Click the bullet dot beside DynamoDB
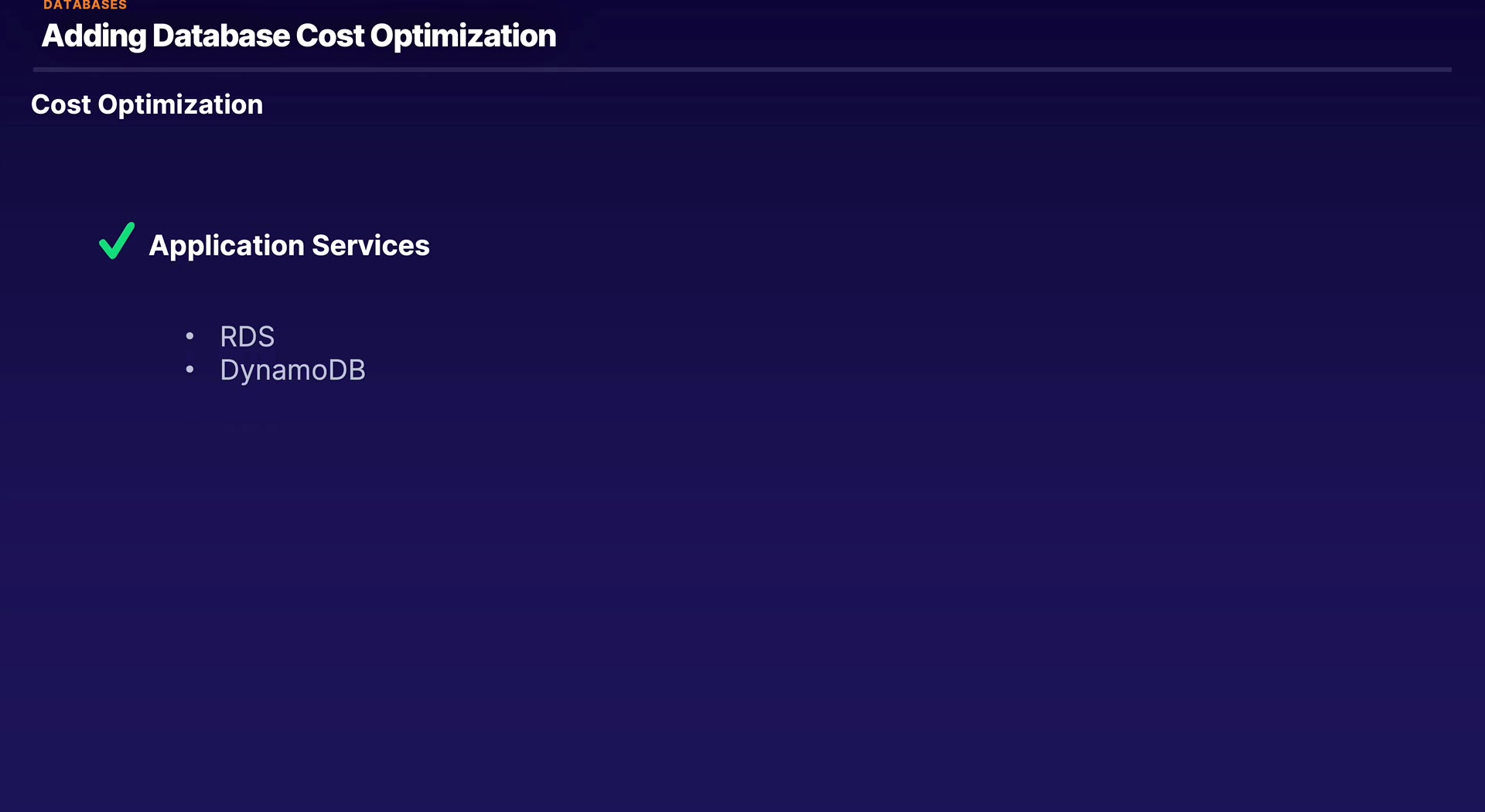1485x812 pixels. pyautogui.click(x=189, y=370)
